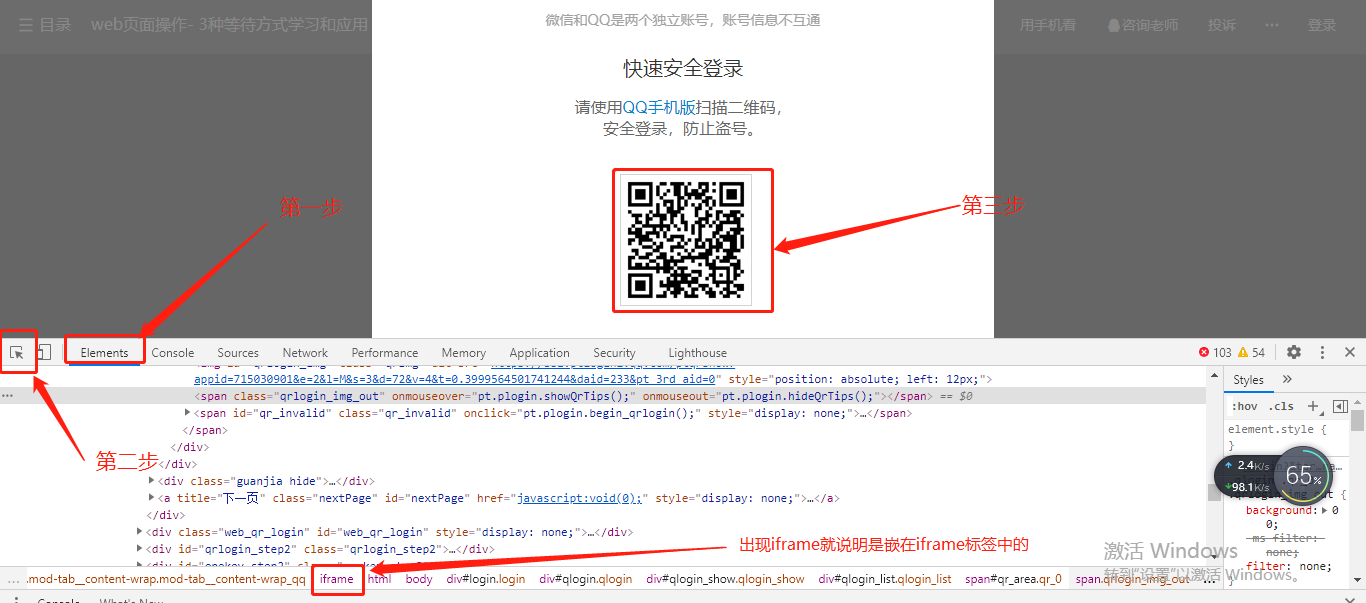Click the QR code image
The image size is (1366, 603).
tap(686, 239)
